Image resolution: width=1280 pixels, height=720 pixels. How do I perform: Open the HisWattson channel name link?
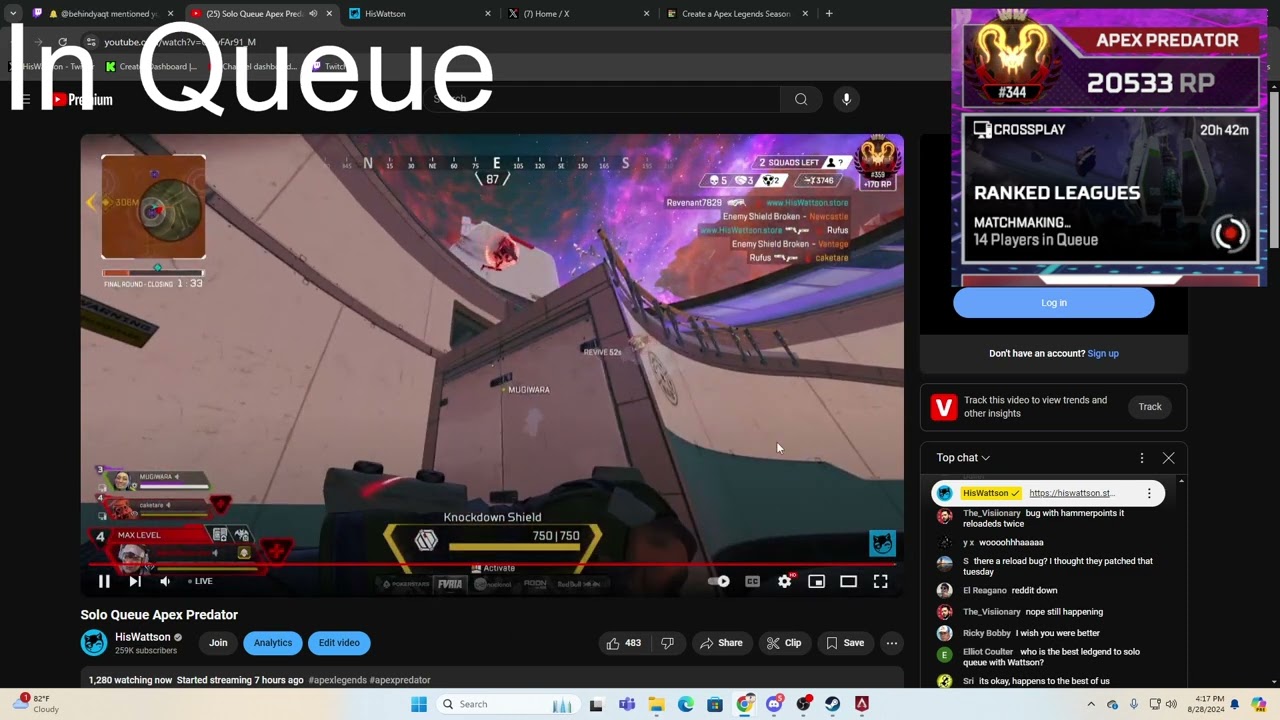tap(143, 637)
